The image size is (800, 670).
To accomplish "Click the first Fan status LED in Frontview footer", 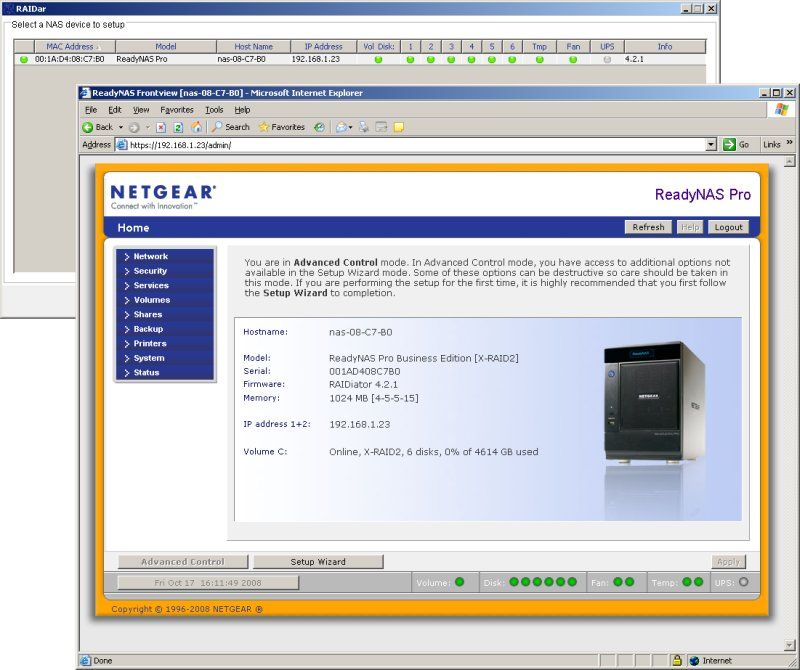I will 618,582.
